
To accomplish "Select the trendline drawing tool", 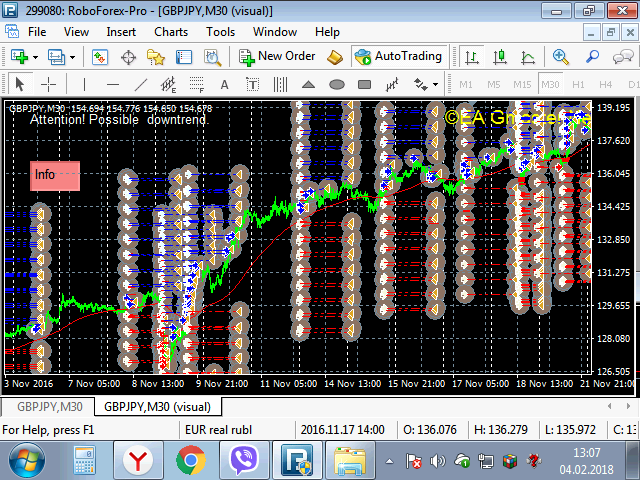I will [141, 84].
